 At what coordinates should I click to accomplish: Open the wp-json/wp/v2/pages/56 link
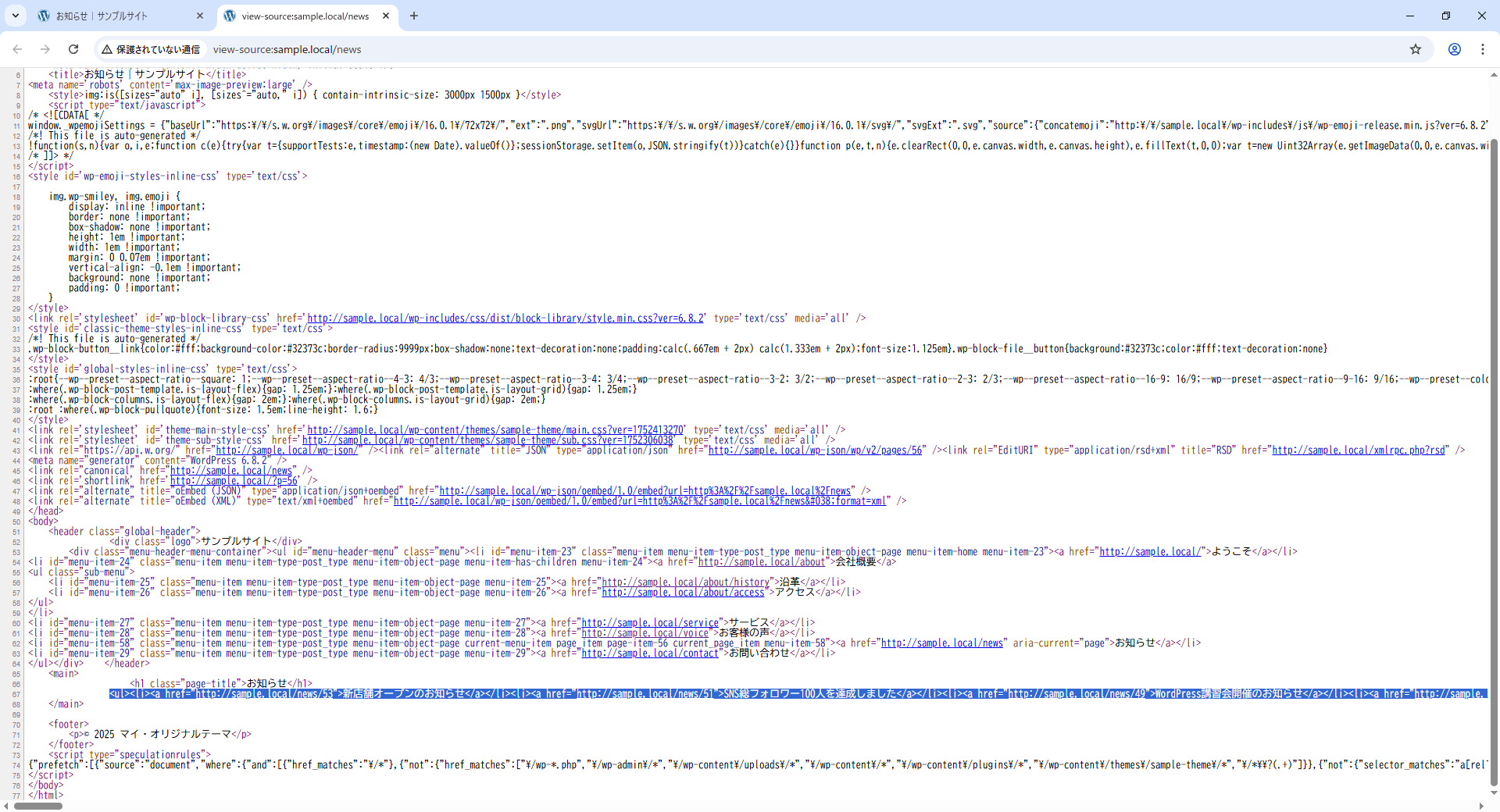[x=816, y=451]
